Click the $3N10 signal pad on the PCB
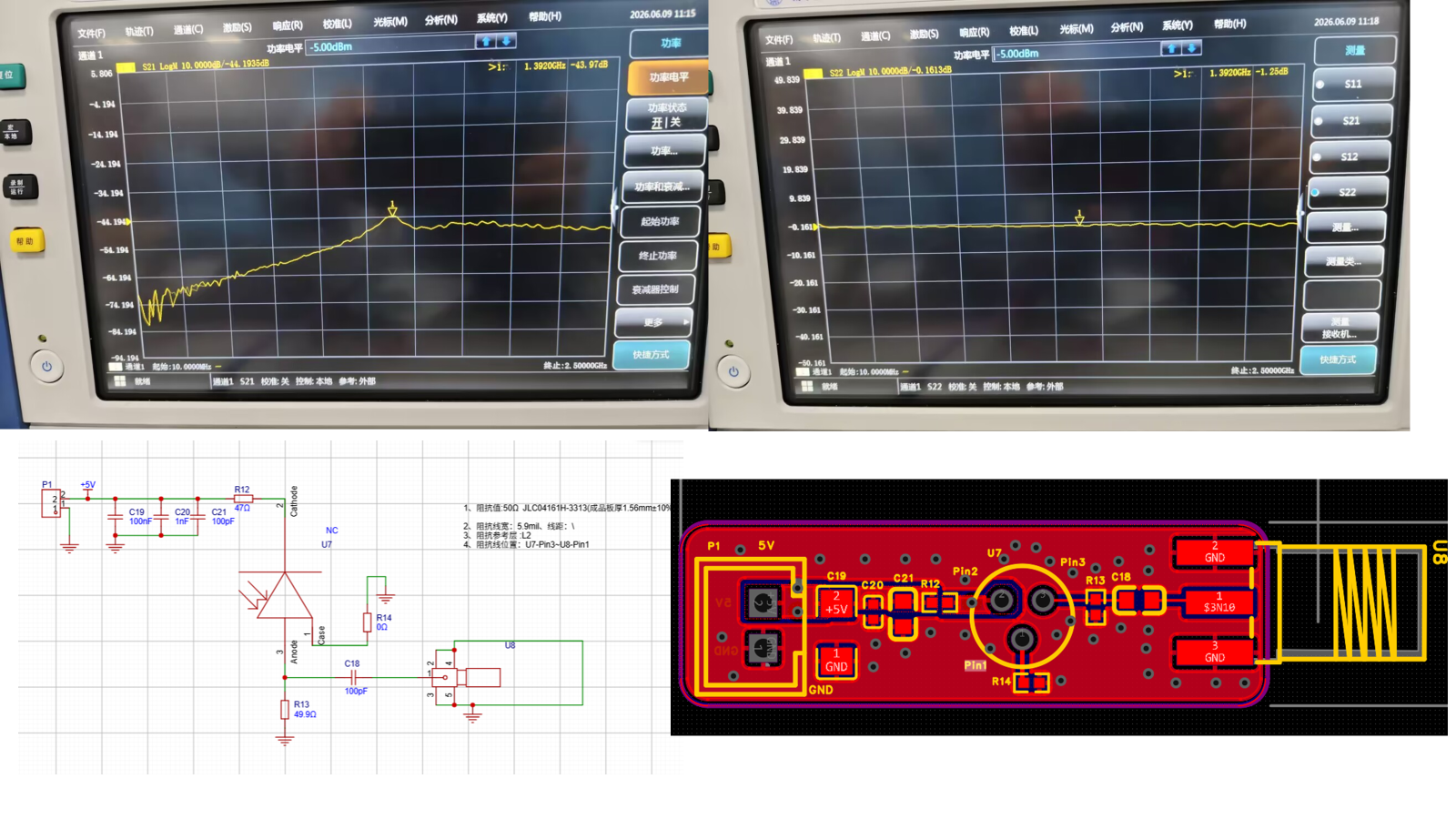Image resolution: width=1456 pixels, height=819 pixels. (1218, 602)
